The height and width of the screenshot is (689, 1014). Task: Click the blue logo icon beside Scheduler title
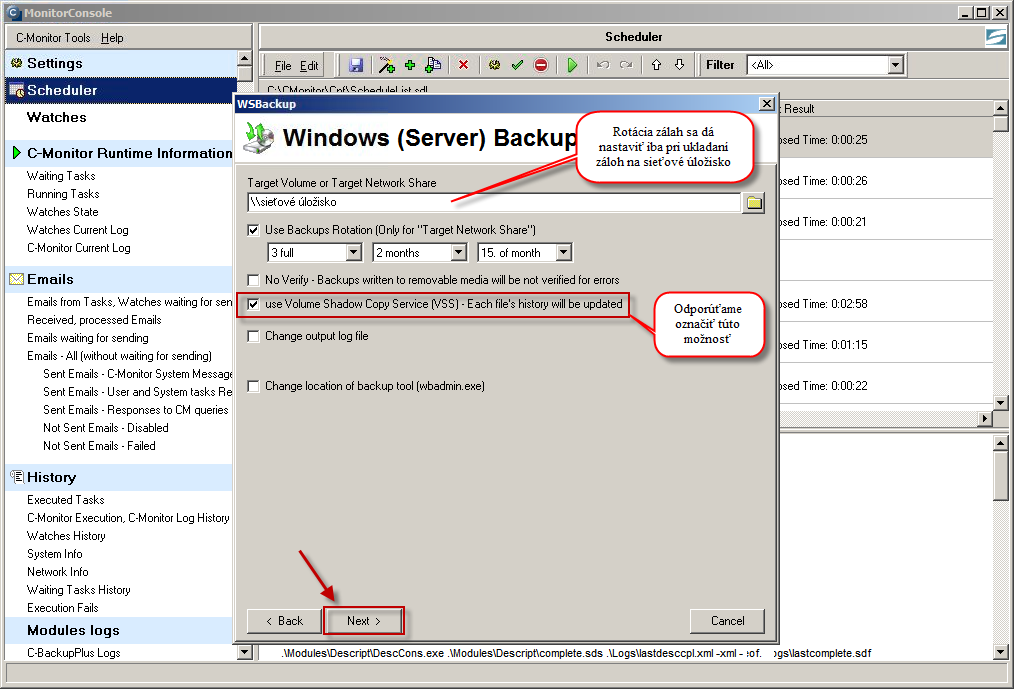click(x=995, y=38)
